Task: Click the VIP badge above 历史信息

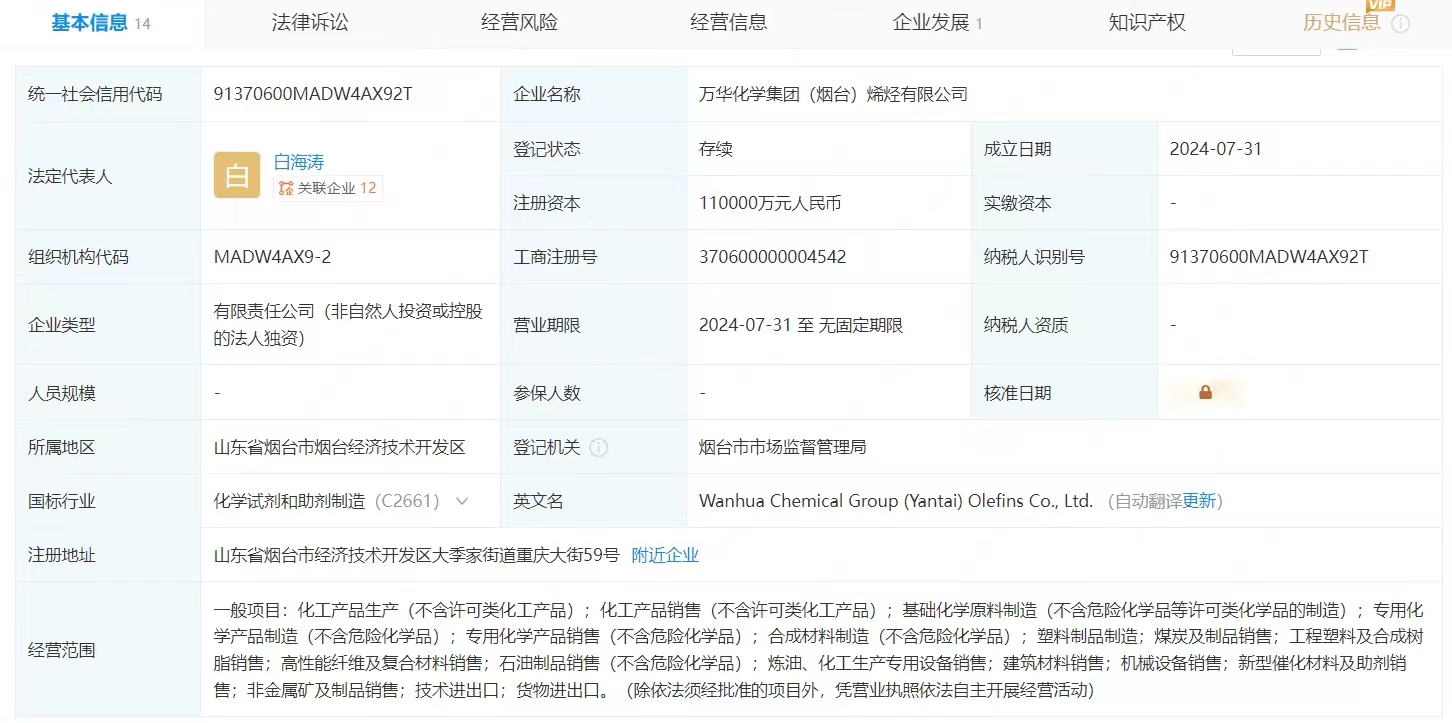Action: 1380,5
